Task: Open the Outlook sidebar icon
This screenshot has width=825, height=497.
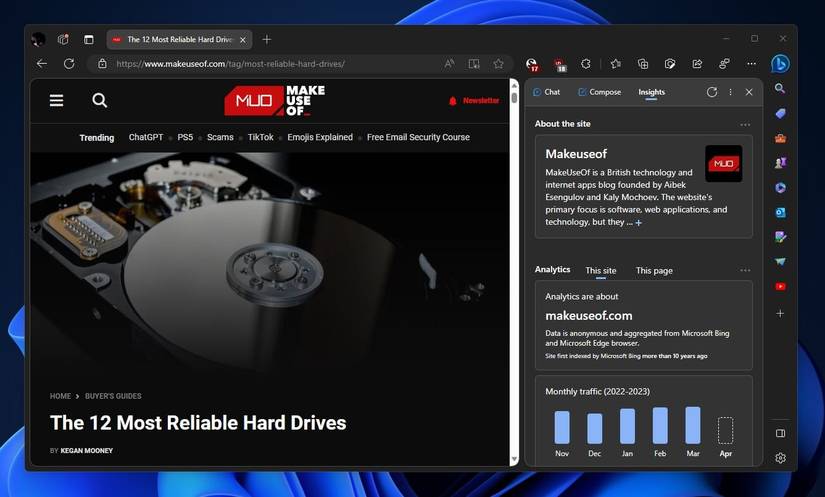Action: [780, 212]
